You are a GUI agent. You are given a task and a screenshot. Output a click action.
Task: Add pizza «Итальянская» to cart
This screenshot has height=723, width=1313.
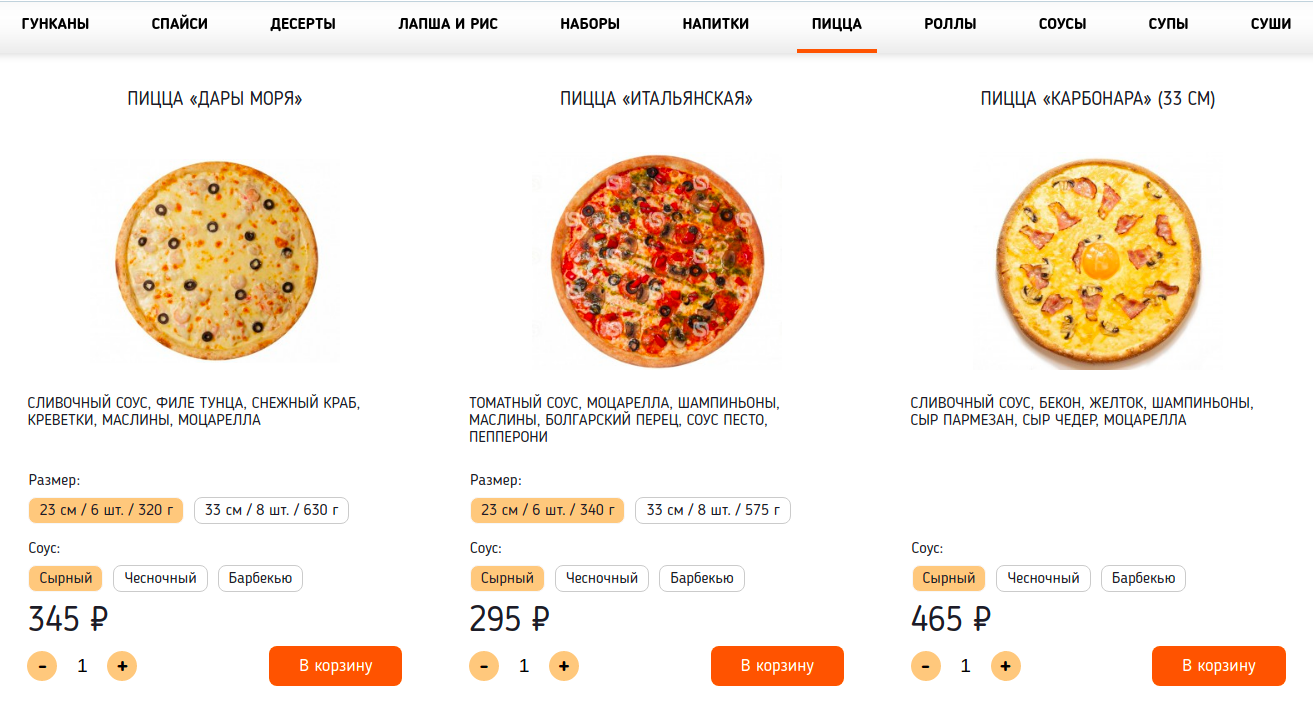pyautogui.click(x=777, y=665)
